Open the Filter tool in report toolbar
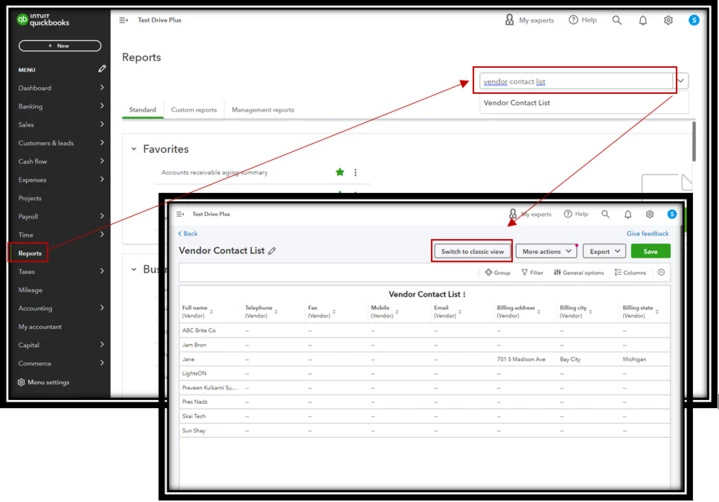Viewport: 719px width, 502px height. click(x=532, y=272)
